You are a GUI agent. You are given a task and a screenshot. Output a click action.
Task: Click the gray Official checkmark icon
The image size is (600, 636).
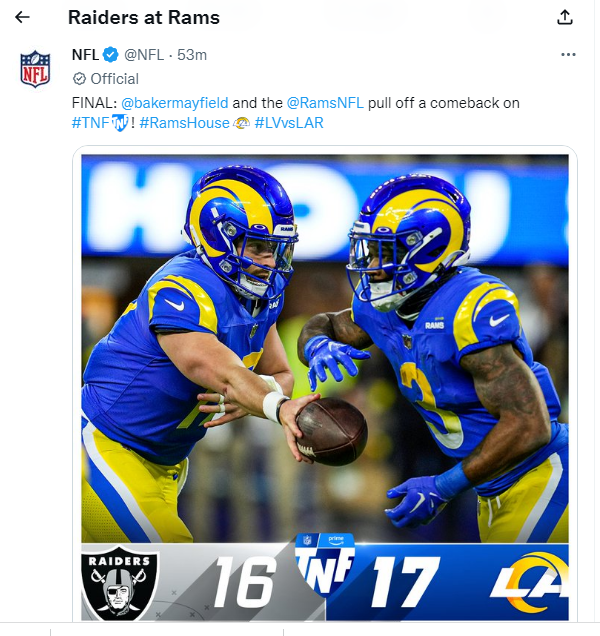click(79, 79)
